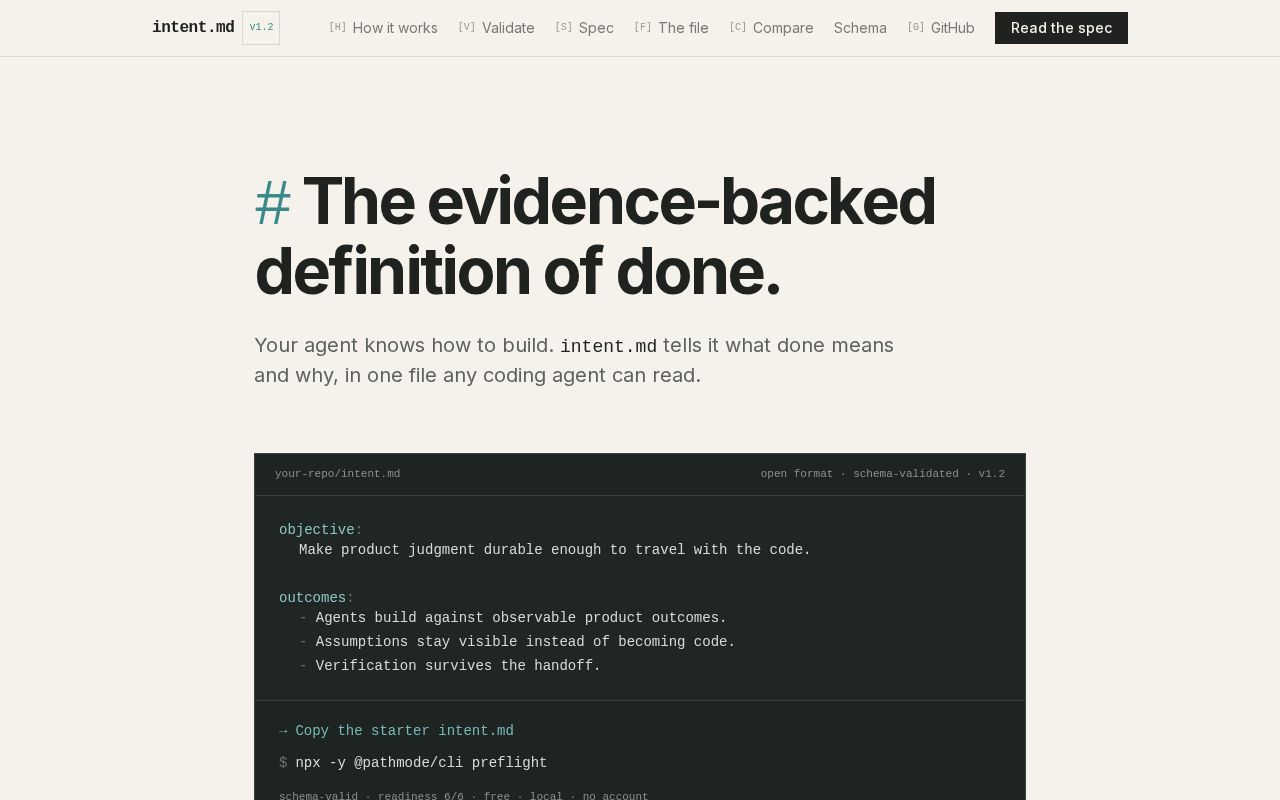Click the v1.2 version badge
The height and width of the screenshot is (800, 1280).
pos(261,28)
